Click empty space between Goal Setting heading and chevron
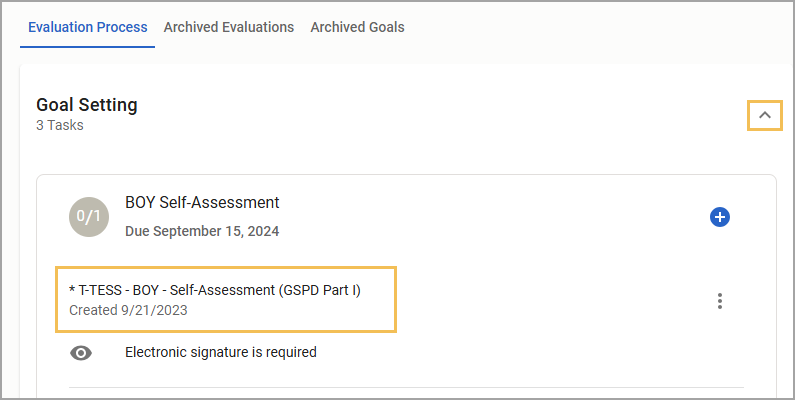This screenshot has height=400, width=795. click(441, 114)
